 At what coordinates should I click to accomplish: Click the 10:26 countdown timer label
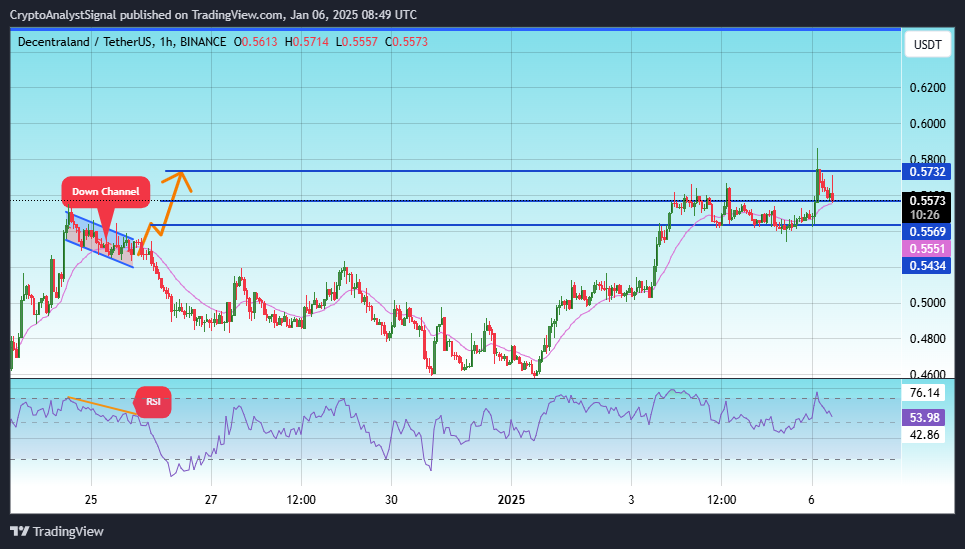925,215
